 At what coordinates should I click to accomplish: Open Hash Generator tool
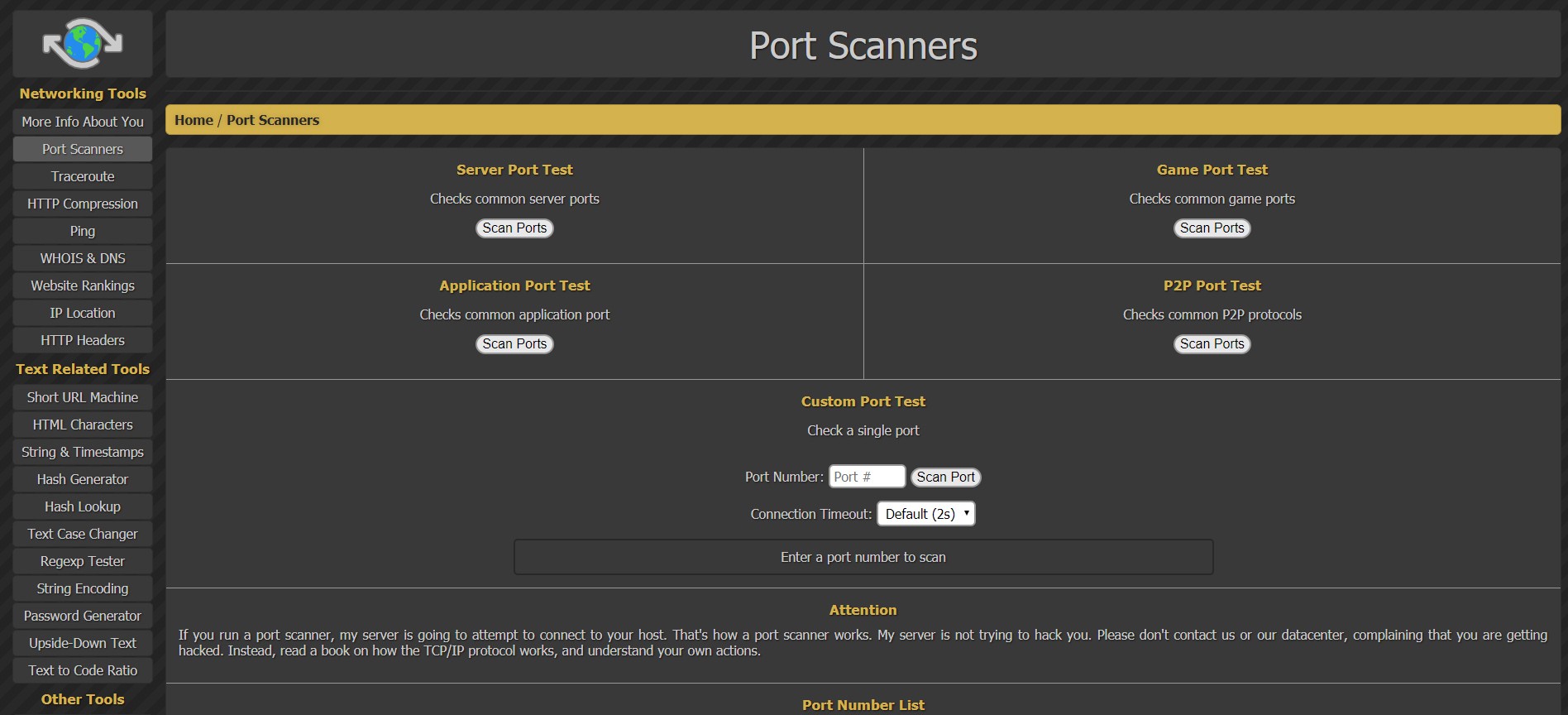[83, 479]
